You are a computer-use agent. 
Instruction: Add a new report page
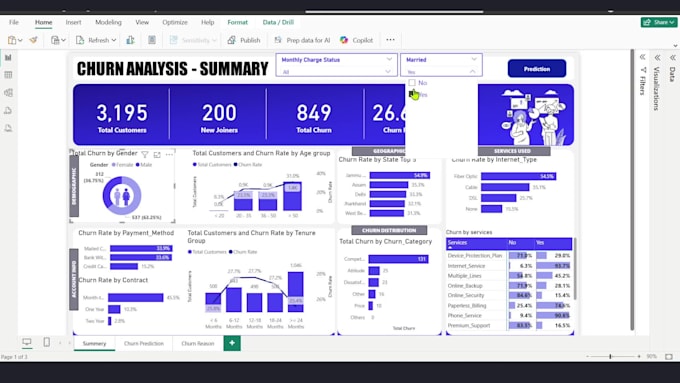232,343
